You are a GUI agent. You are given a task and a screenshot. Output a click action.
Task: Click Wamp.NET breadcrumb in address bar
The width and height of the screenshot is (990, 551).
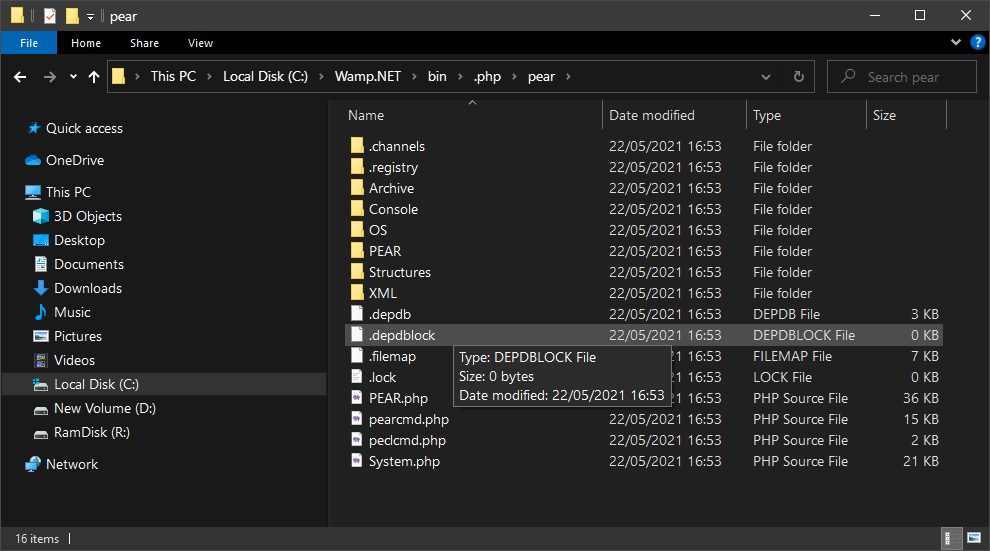click(x=367, y=76)
